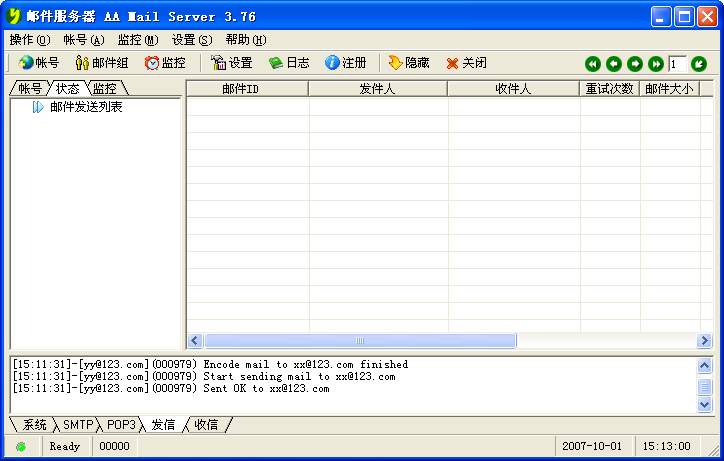The width and height of the screenshot is (724, 461).
Task: Go to previous page green arrow icon
Action: click(614, 64)
